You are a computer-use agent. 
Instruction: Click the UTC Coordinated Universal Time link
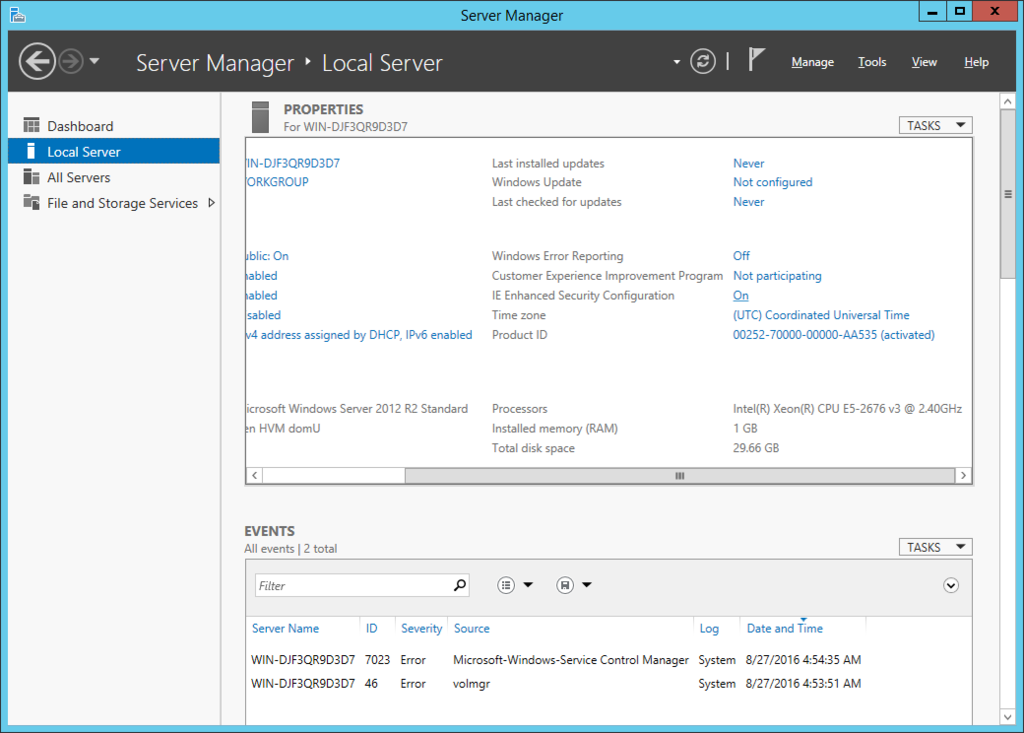(x=821, y=315)
